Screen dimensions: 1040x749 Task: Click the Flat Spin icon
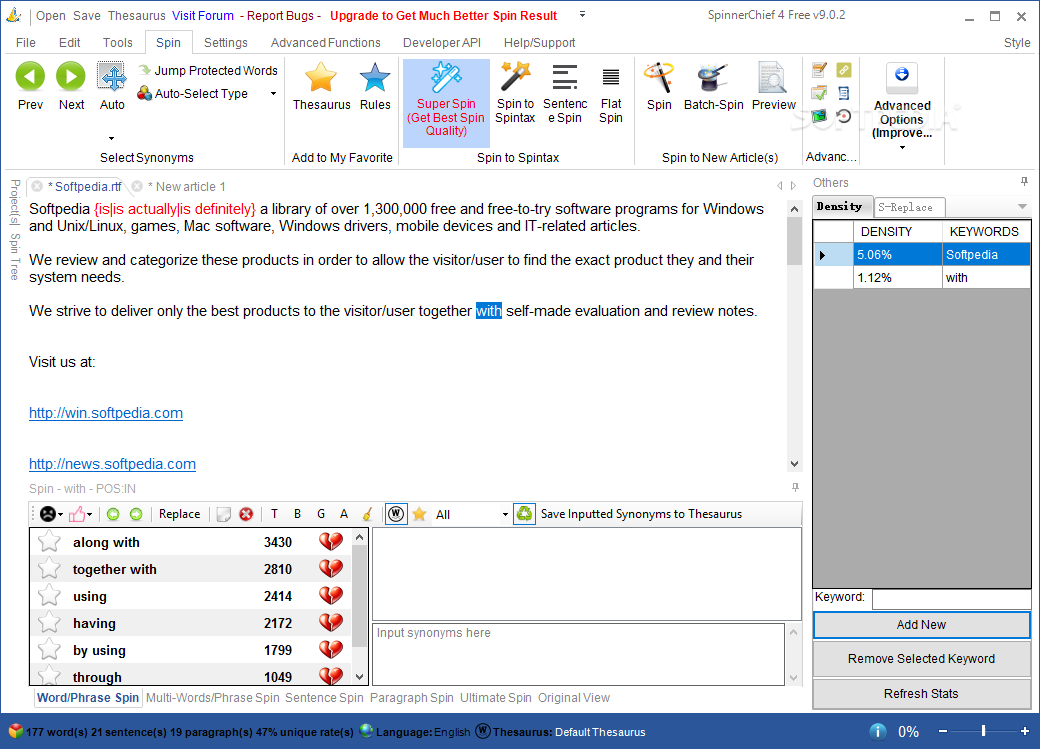[x=611, y=77]
